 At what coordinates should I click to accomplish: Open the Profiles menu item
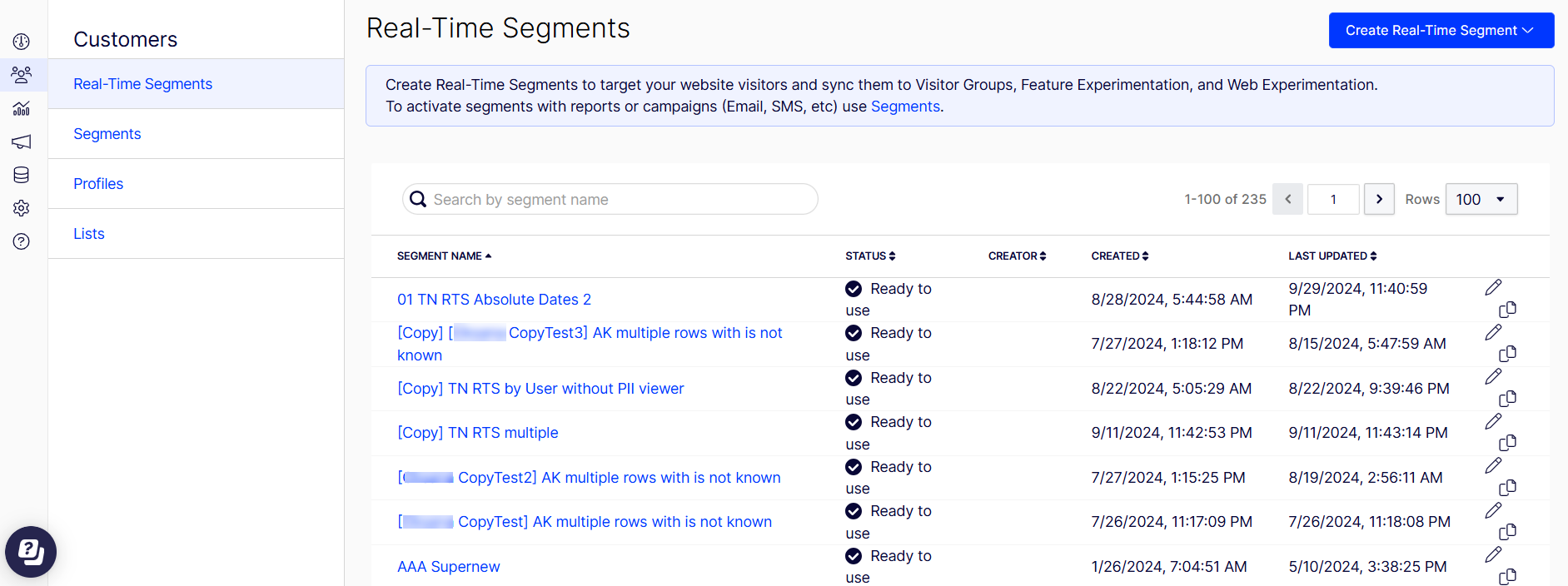(x=98, y=184)
